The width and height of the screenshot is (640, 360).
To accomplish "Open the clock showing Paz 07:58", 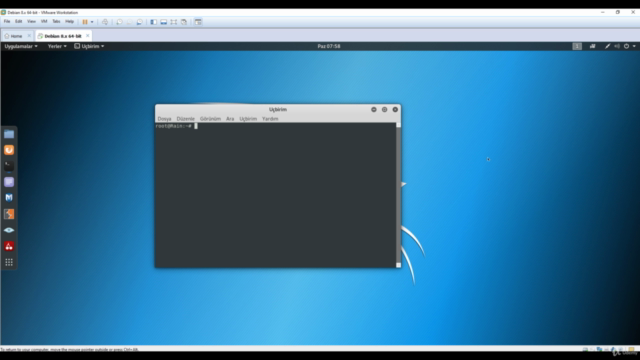I will pyautogui.click(x=329, y=46).
